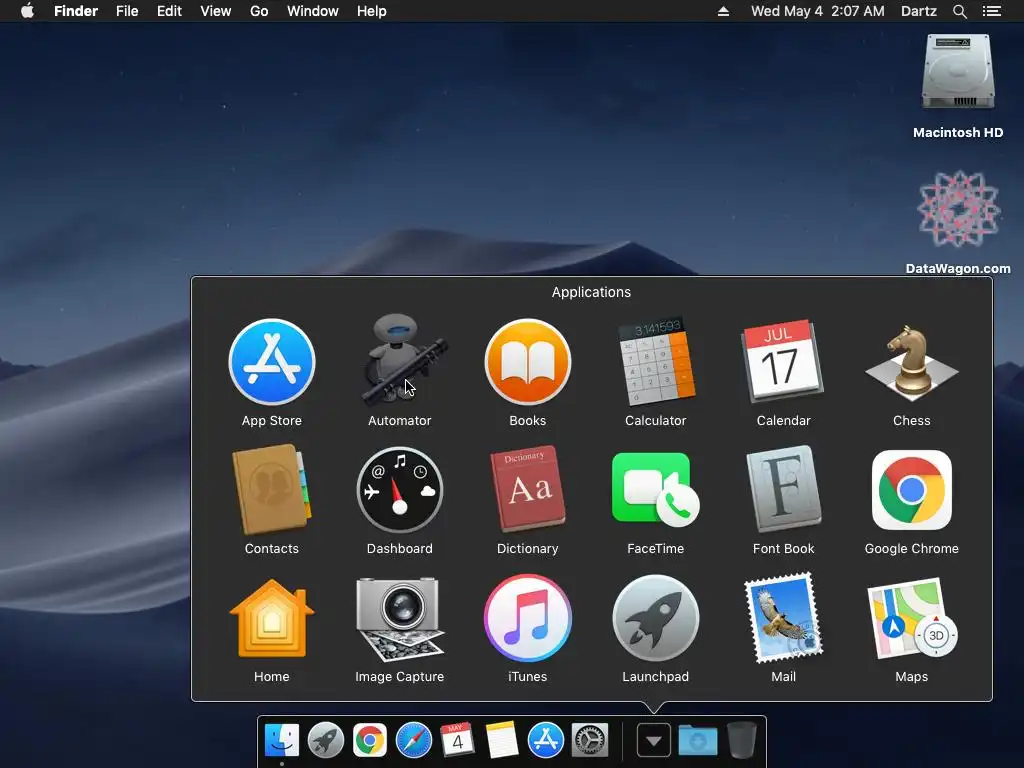Launch Google Chrome in Applications grid
This screenshot has width=1024, height=768.
pyautogui.click(x=912, y=490)
